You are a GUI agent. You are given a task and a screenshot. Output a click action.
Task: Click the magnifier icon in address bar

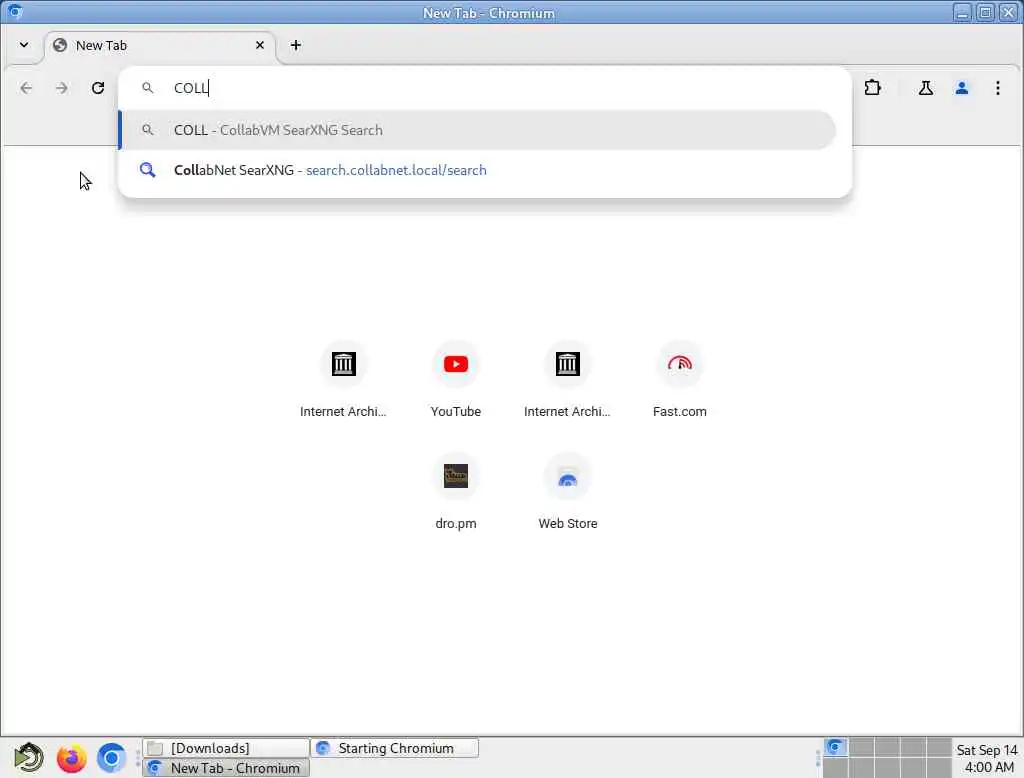(x=148, y=88)
